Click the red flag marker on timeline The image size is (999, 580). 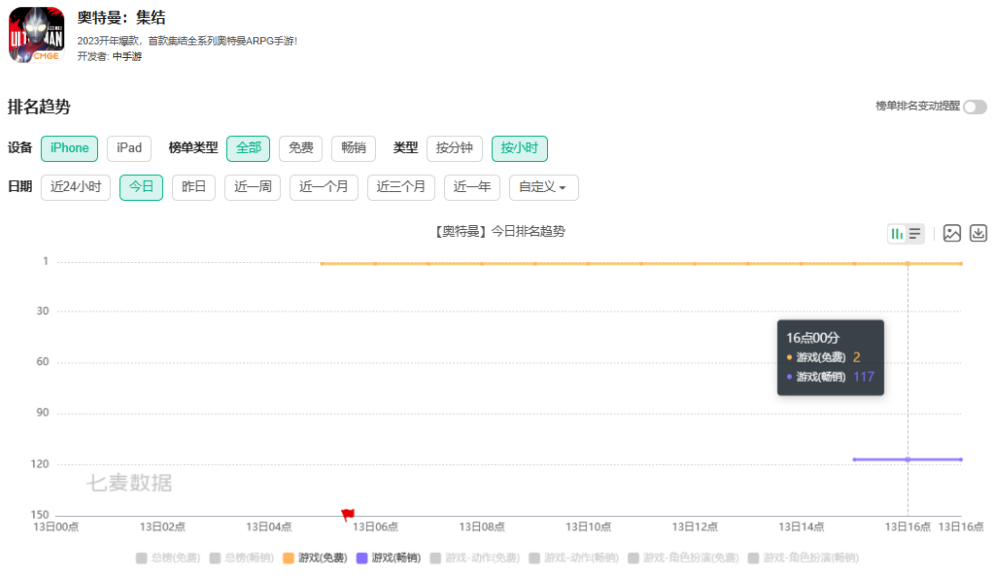pyautogui.click(x=348, y=514)
